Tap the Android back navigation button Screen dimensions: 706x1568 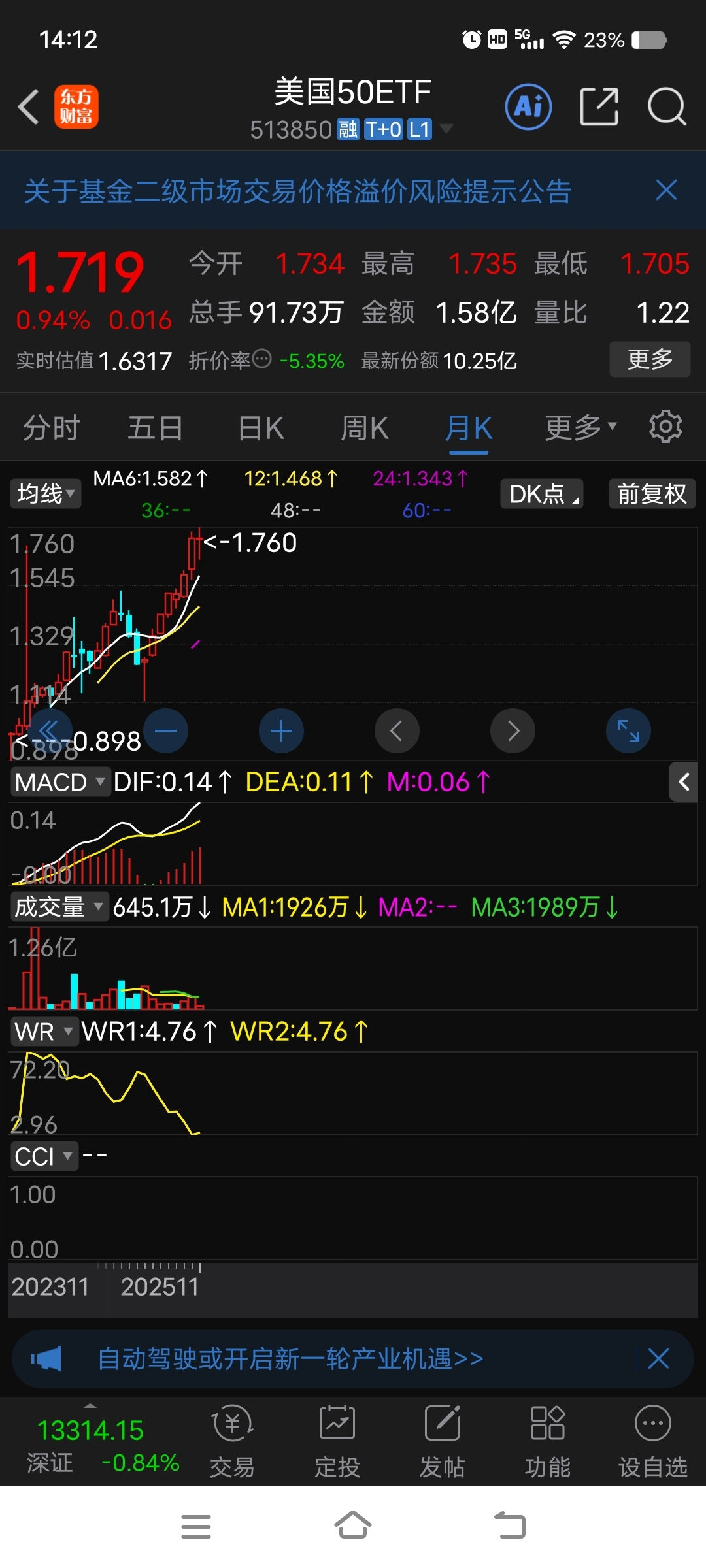(x=510, y=1526)
